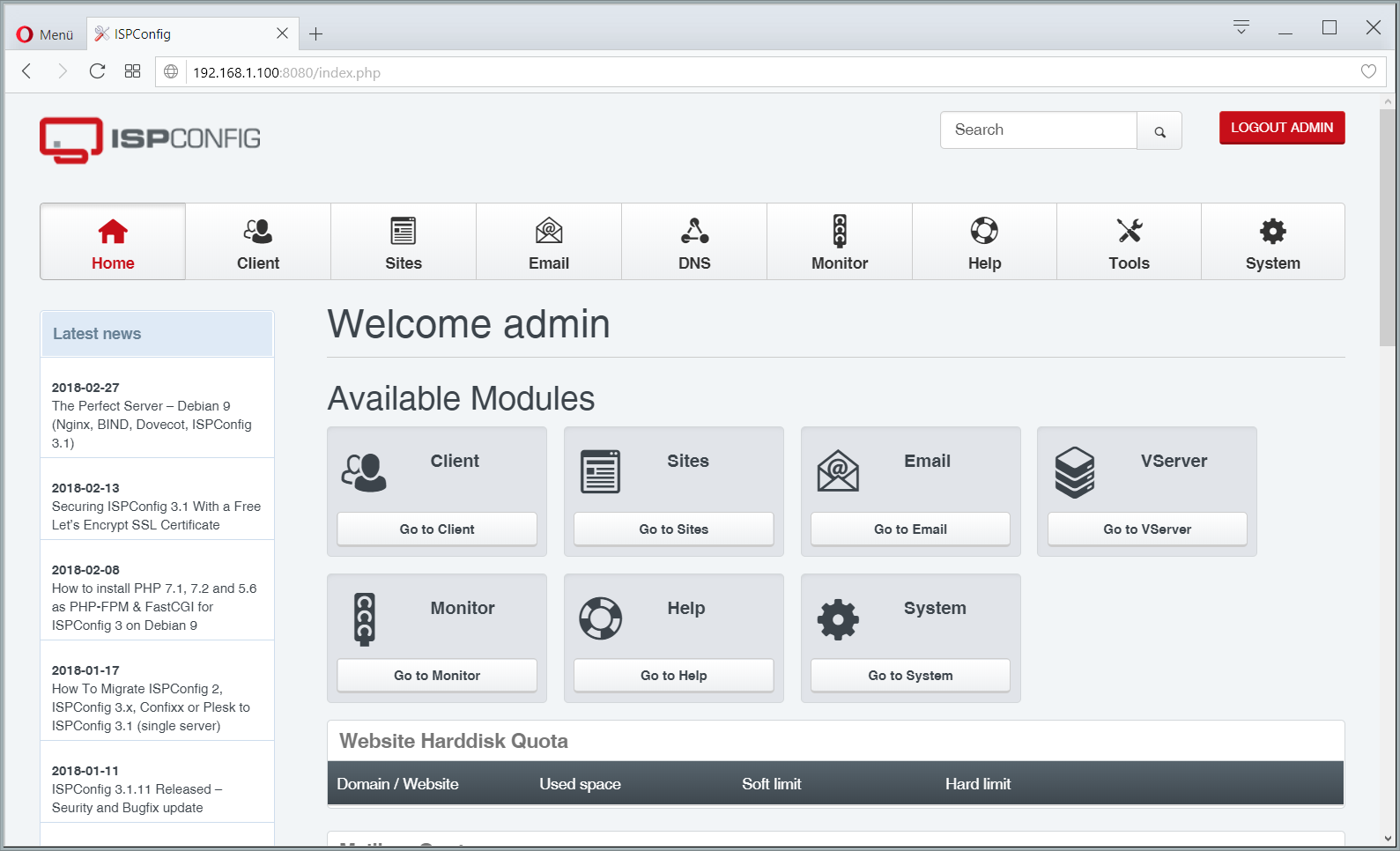The width and height of the screenshot is (1400, 851).
Task: Click the browser back arrow
Action: (26, 71)
